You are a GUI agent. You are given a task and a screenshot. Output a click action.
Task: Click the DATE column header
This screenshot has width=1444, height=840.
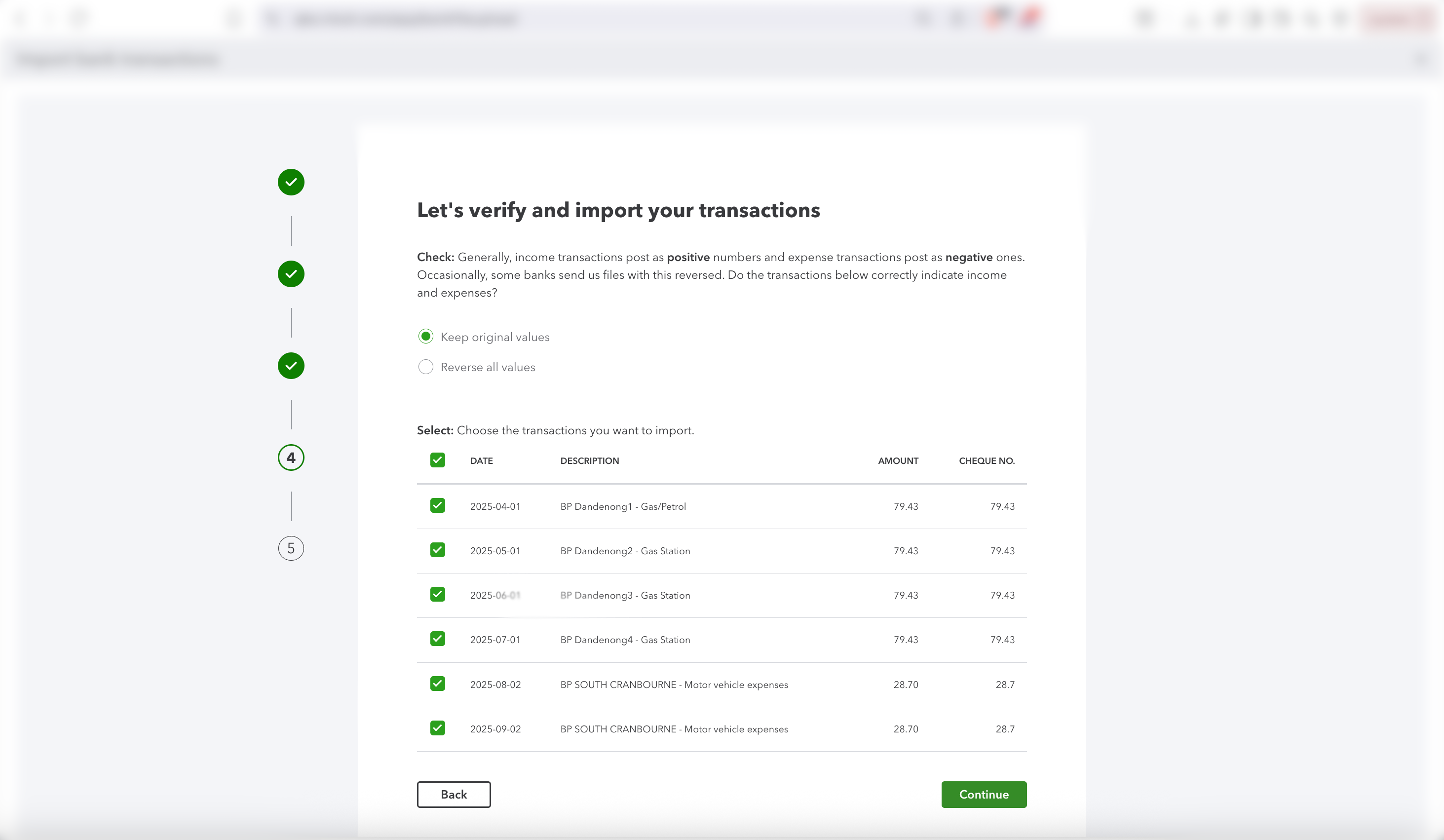[481, 460]
